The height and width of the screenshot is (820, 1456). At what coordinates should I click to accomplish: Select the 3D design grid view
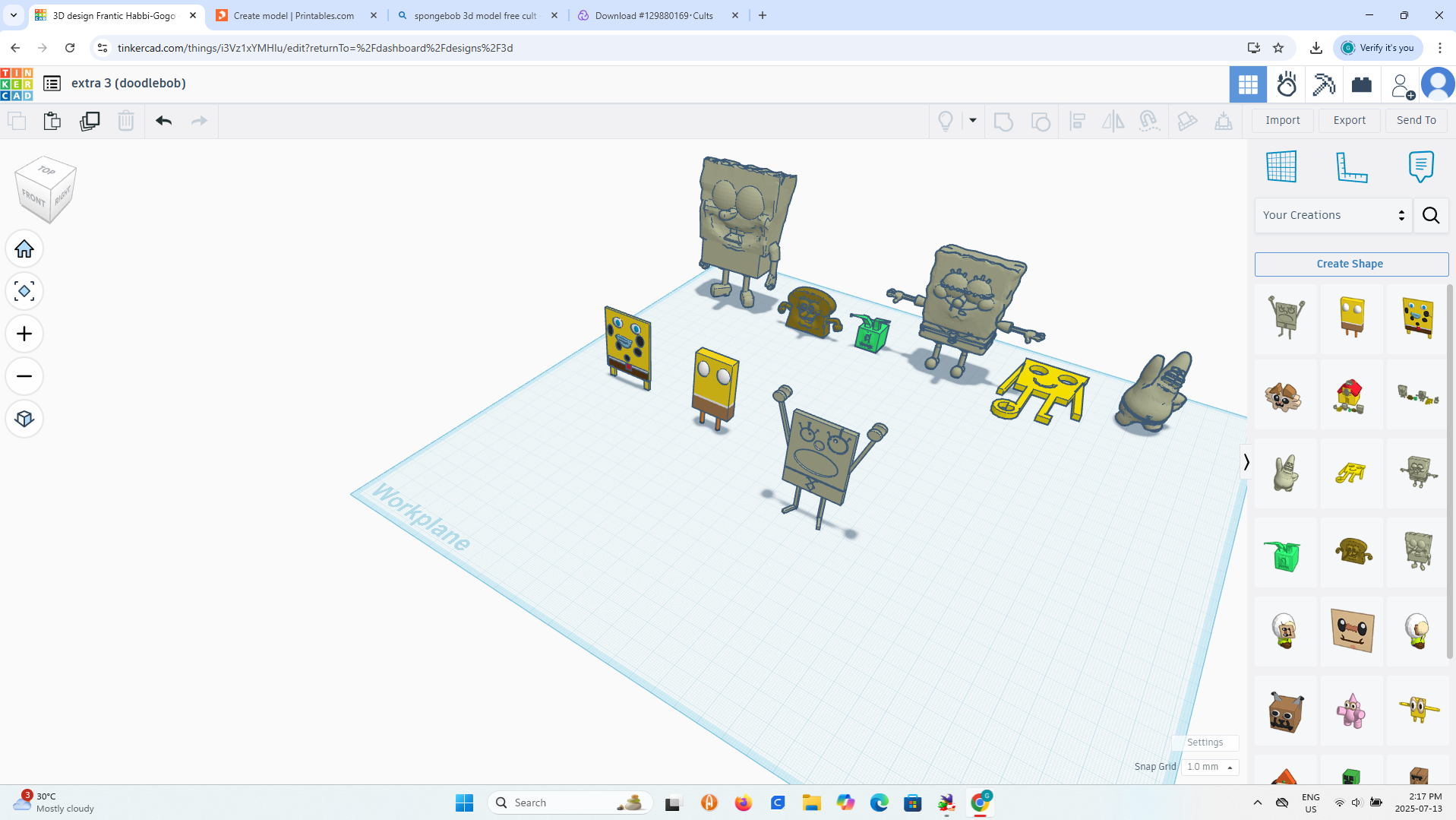pyautogui.click(x=1248, y=84)
